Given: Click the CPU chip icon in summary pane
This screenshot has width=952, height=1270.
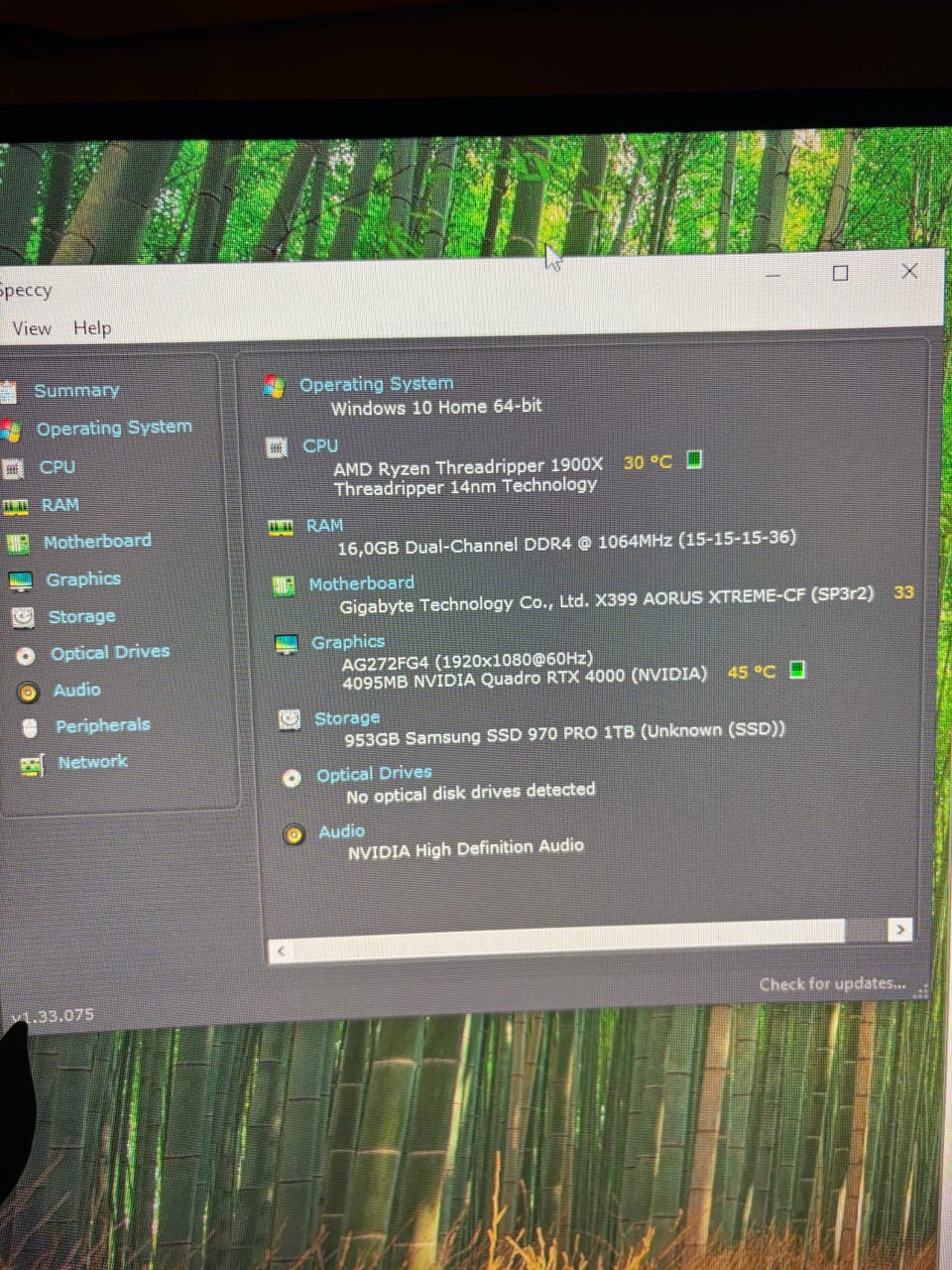Looking at the screenshot, I should click(x=278, y=447).
